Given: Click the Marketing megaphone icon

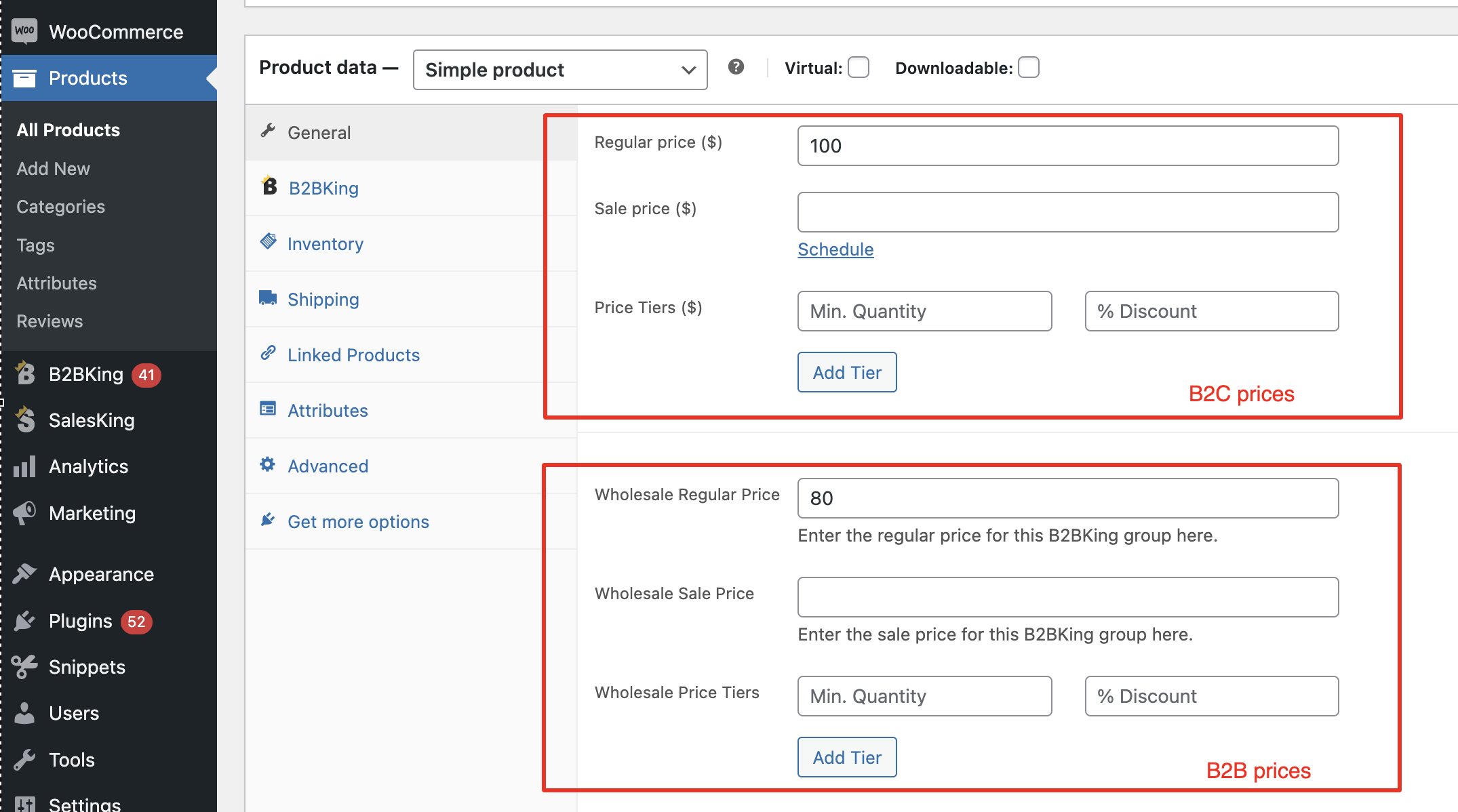Looking at the screenshot, I should 24,513.
